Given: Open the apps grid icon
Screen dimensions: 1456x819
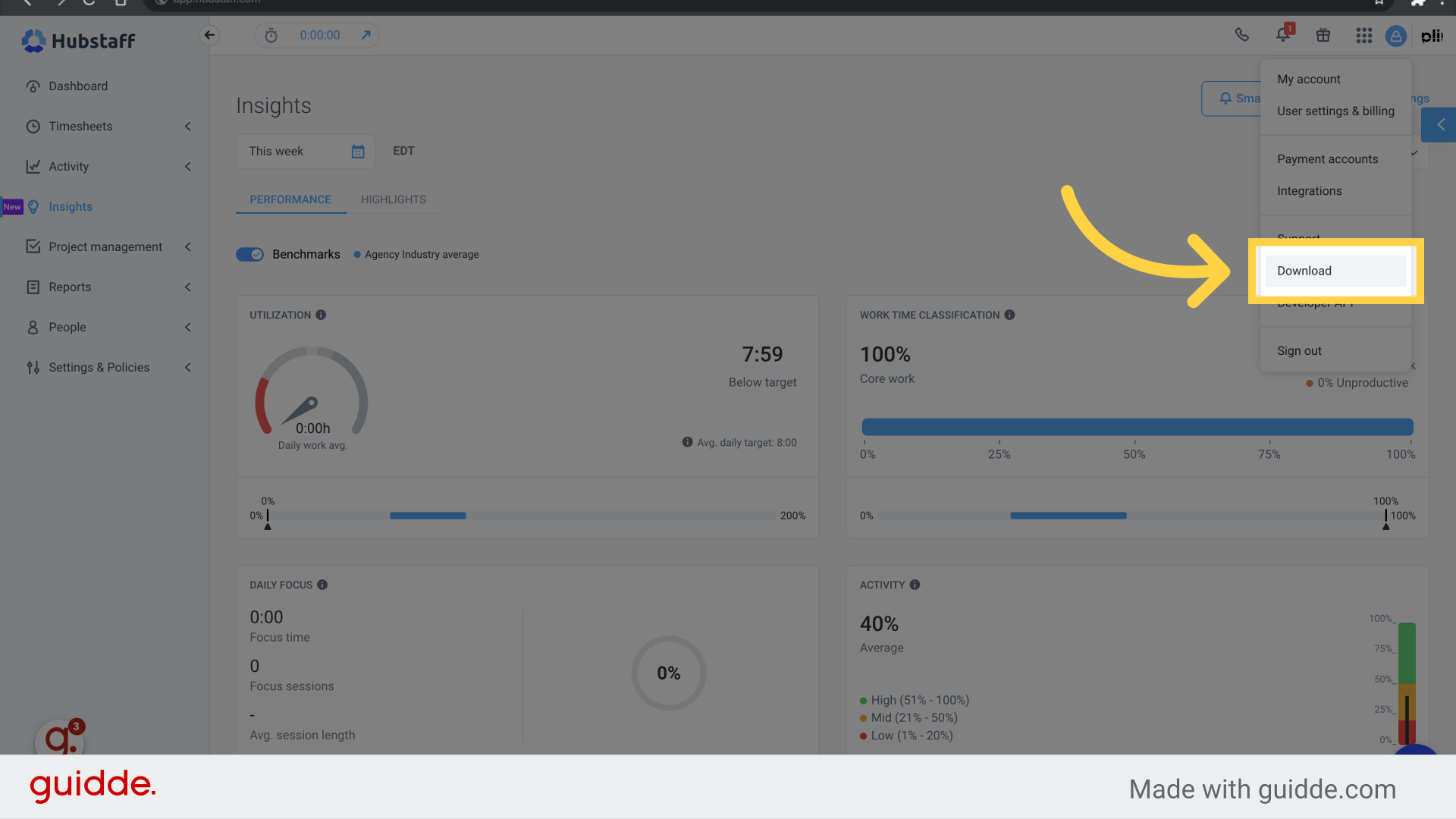Looking at the screenshot, I should point(1363,35).
